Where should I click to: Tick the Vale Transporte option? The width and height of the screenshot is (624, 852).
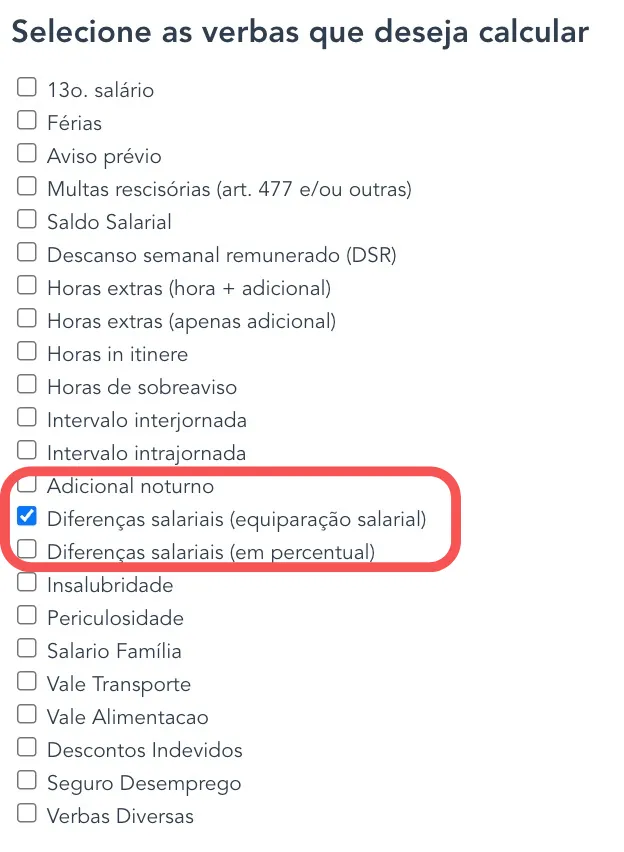coord(27,682)
